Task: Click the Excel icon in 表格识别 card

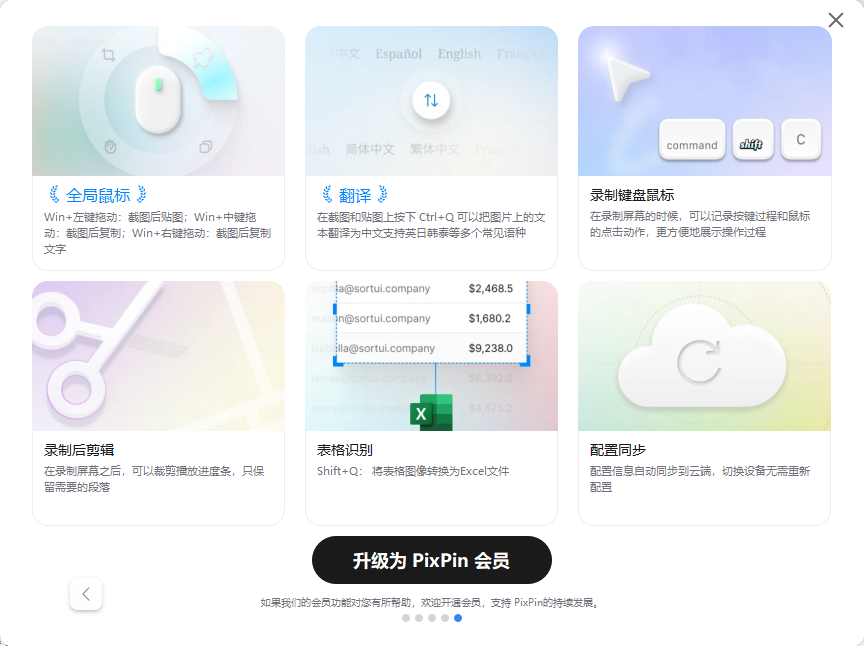Action: (431, 412)
